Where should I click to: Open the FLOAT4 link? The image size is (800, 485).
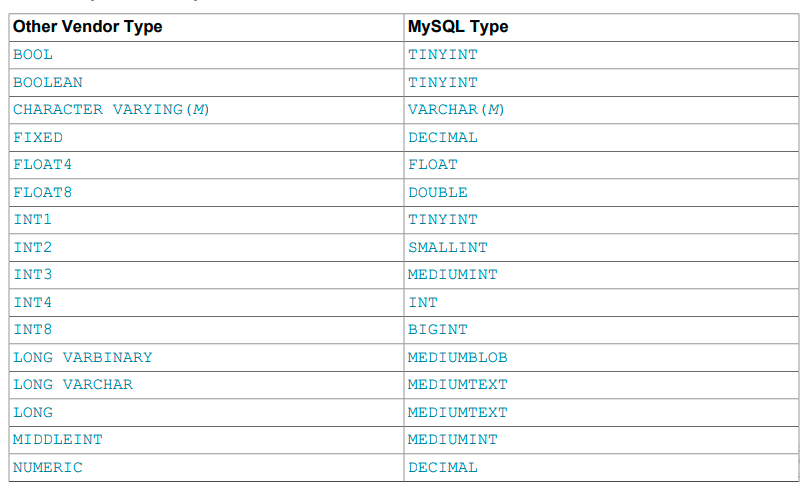pos(43,164)
